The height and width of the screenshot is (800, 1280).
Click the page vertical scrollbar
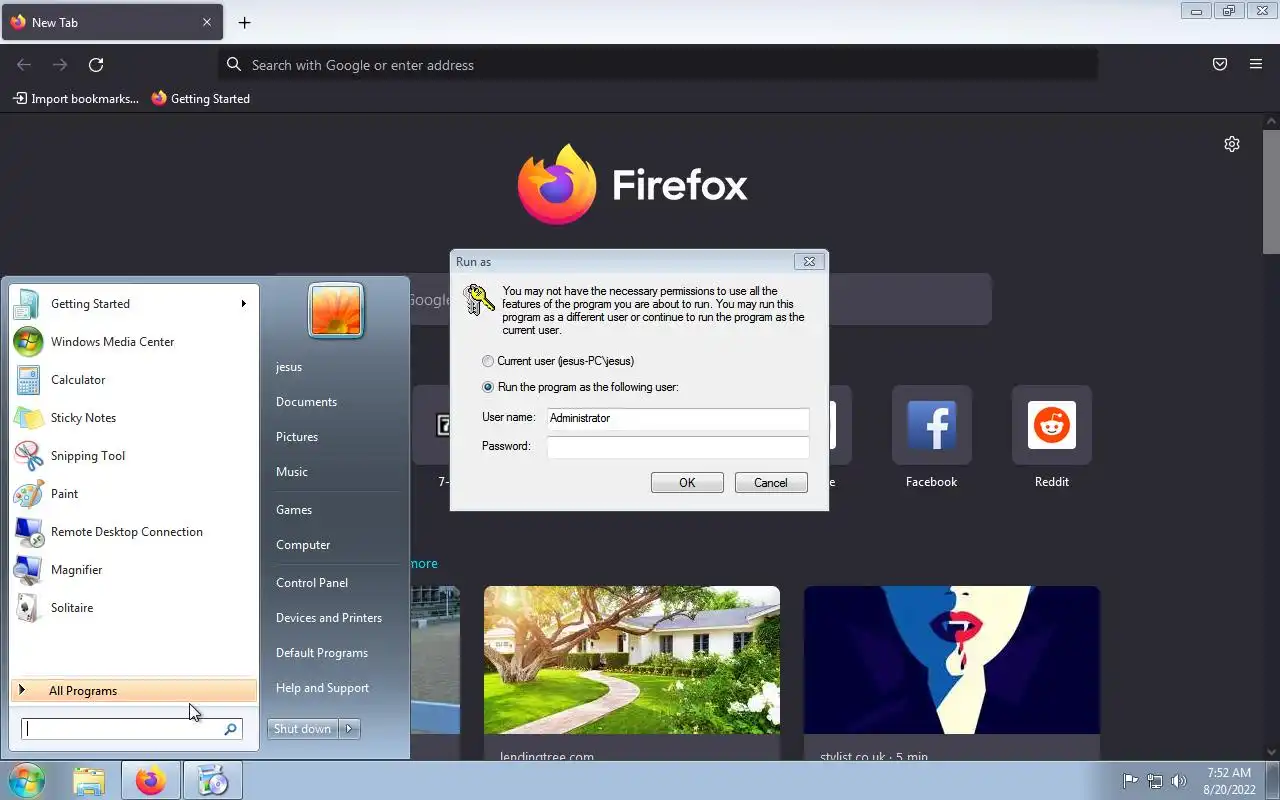(x=1271, y=190)
